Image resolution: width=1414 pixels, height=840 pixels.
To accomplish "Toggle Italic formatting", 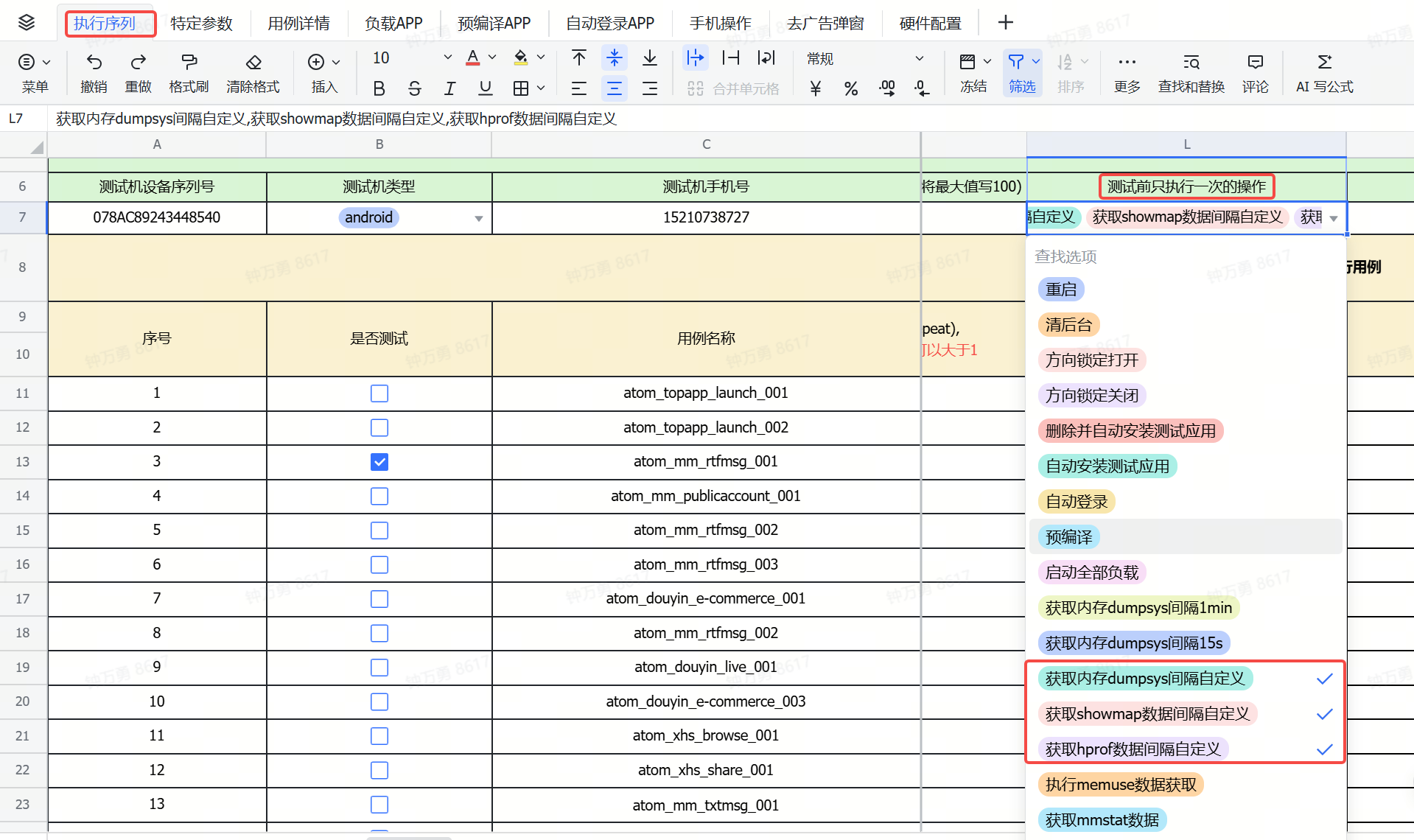I will 449,88.
